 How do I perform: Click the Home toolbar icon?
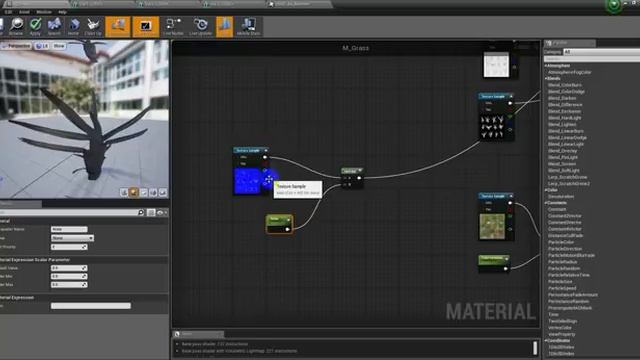(73, 27)
